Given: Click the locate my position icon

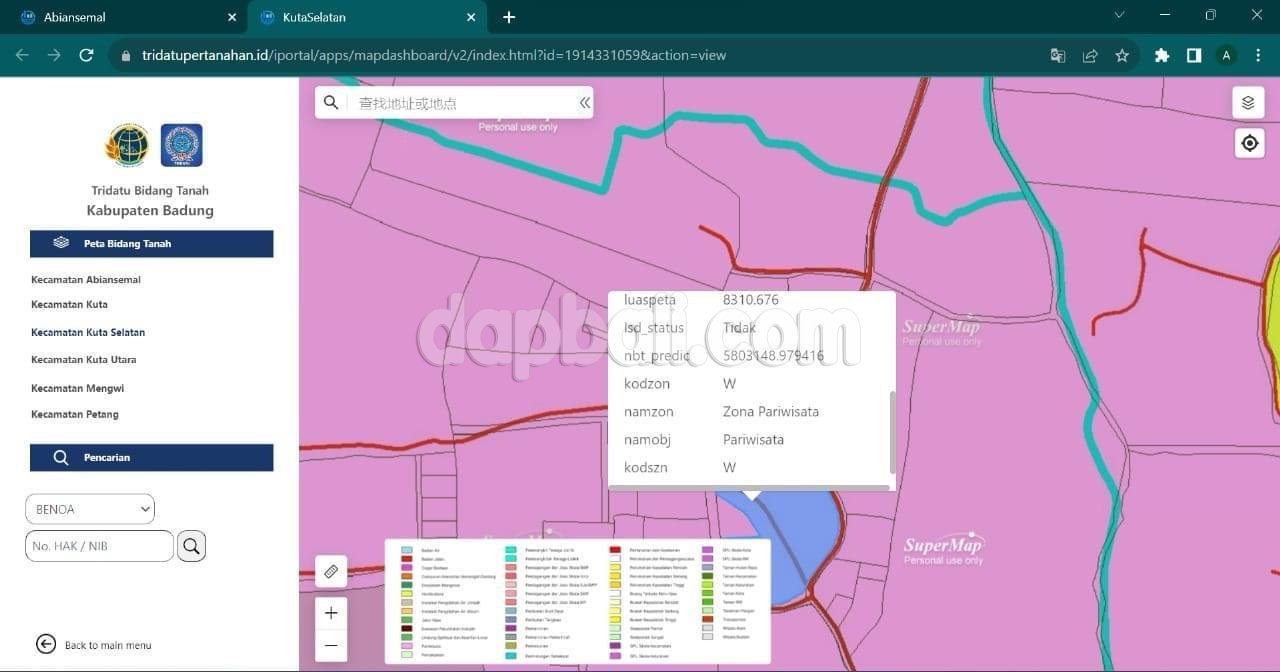Looking at the screenshot, I should 1249,143.
